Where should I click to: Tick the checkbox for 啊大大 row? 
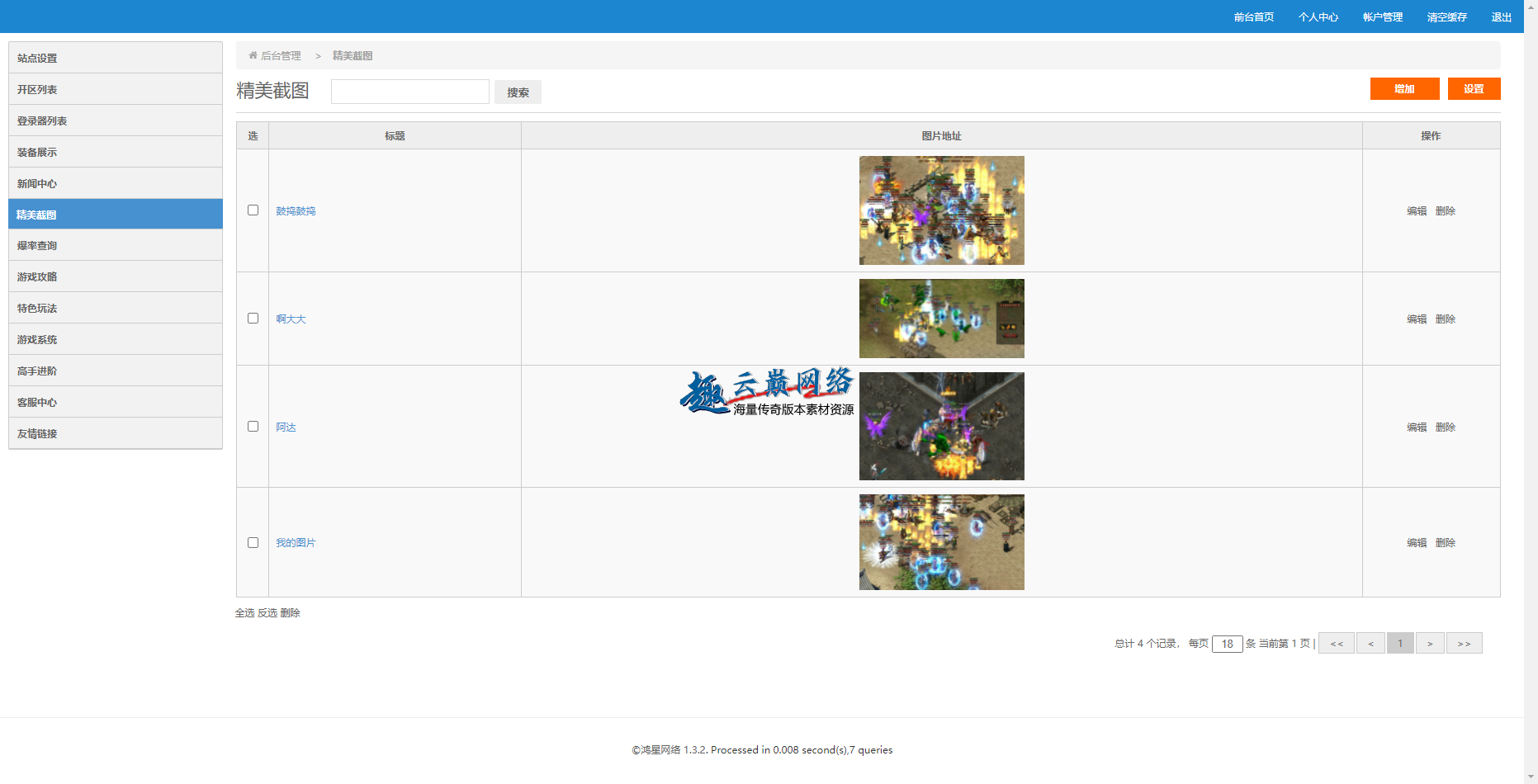pos(253,319)
